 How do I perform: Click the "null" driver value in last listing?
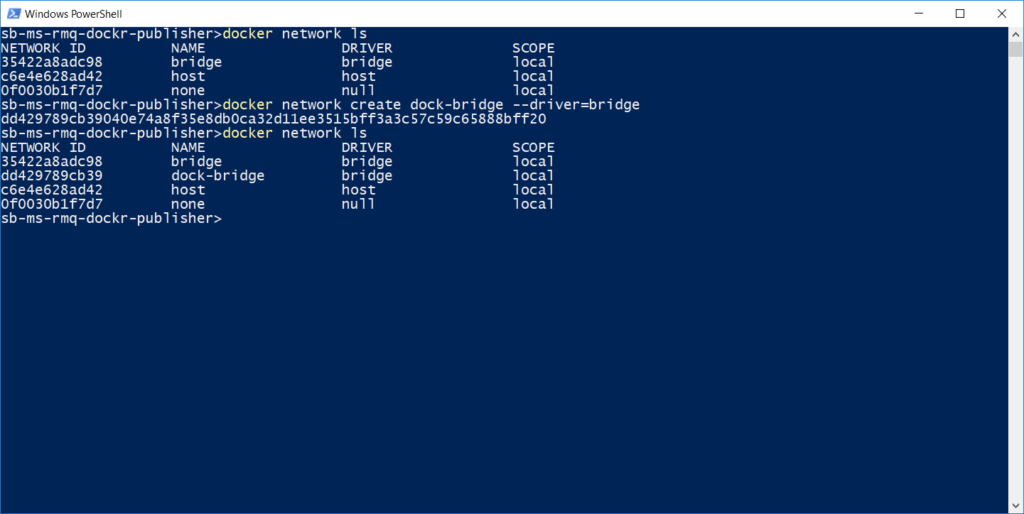coord(358,204)
